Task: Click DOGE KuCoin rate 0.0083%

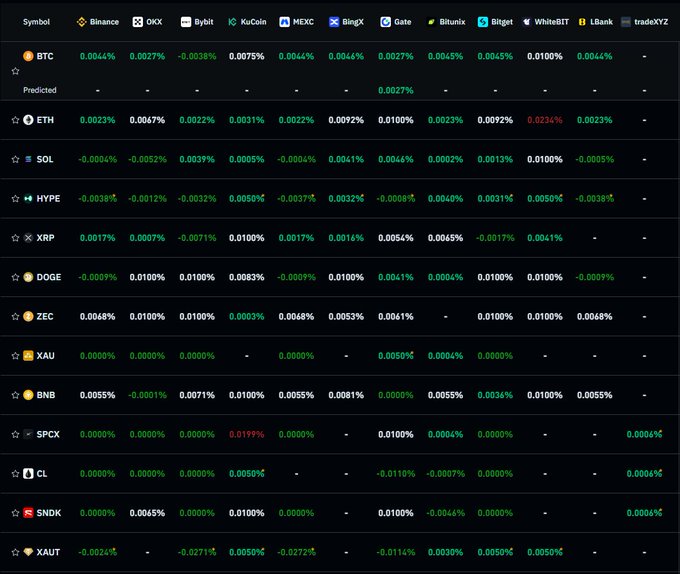Action: pyautogui.click(x=247, y=277)
